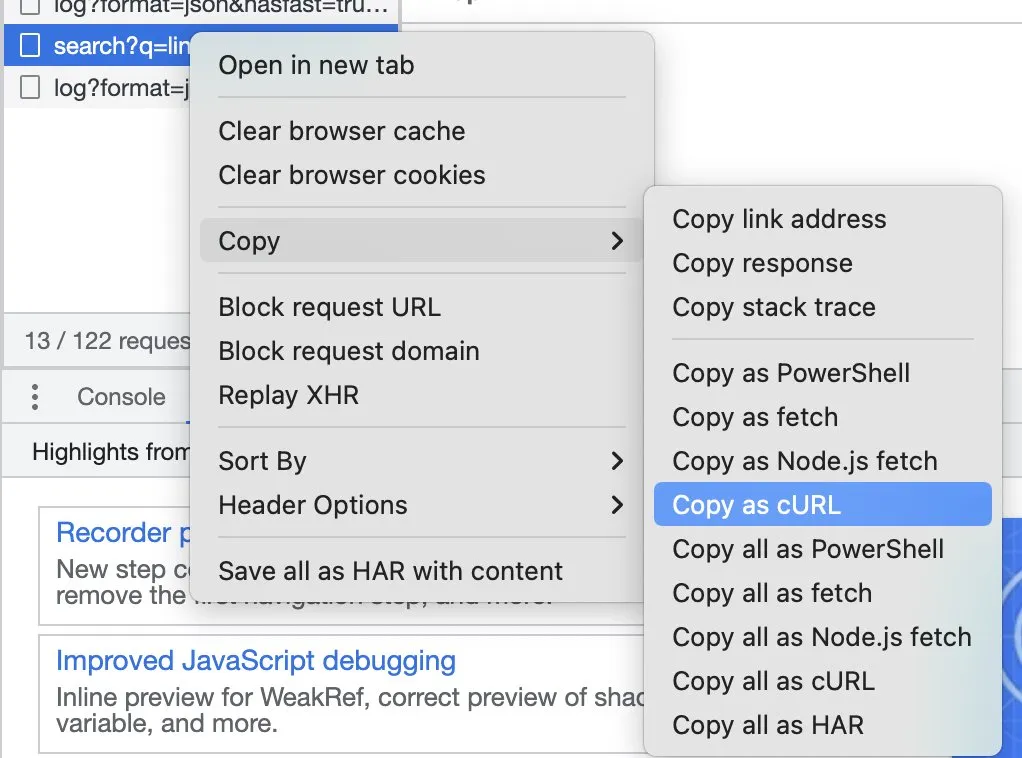1022x758 pixels.
Task: Open the 'Recorder' highlight link
Action: pos(123,532)
